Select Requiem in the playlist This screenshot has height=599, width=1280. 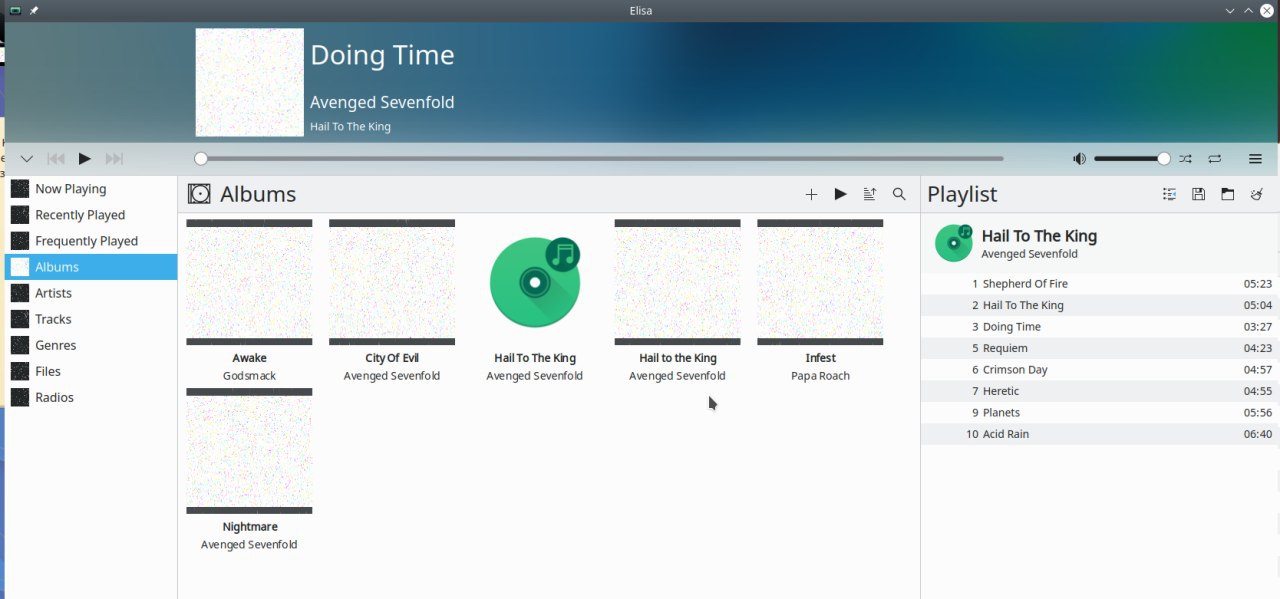pyautogui.click(x=1100, y=348)
